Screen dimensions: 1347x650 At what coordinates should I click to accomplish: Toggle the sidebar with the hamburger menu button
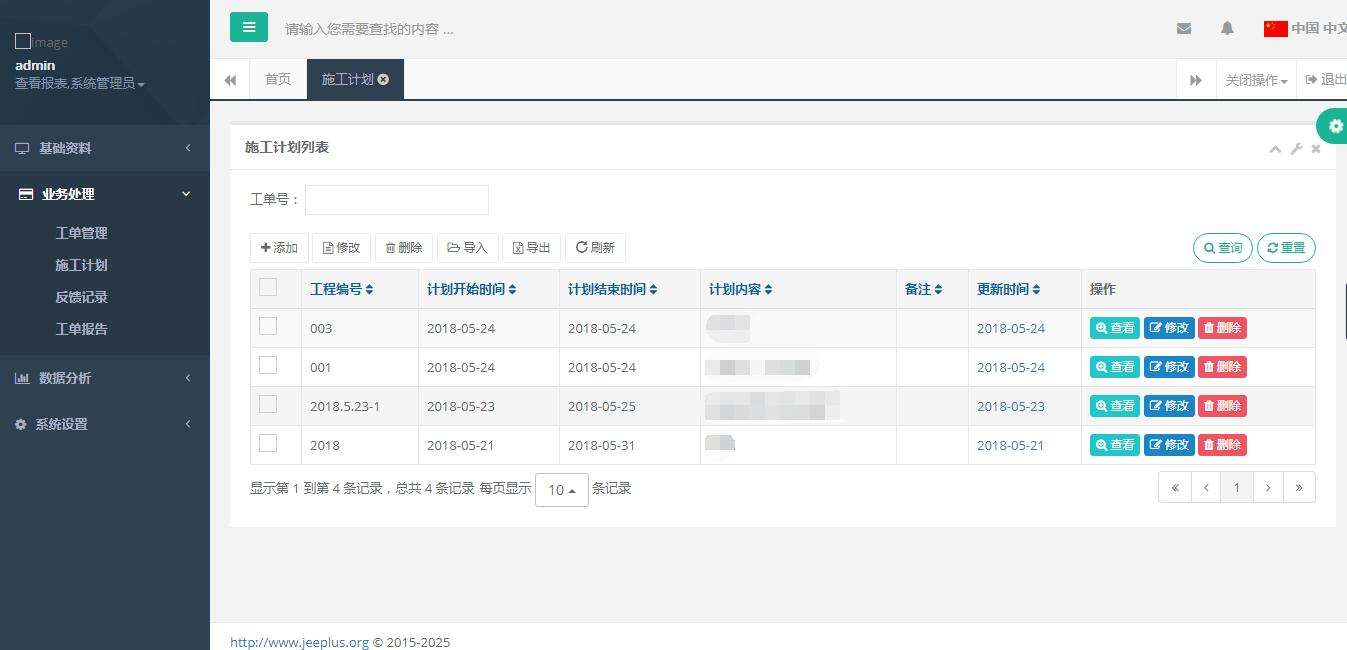pos(249,28)
